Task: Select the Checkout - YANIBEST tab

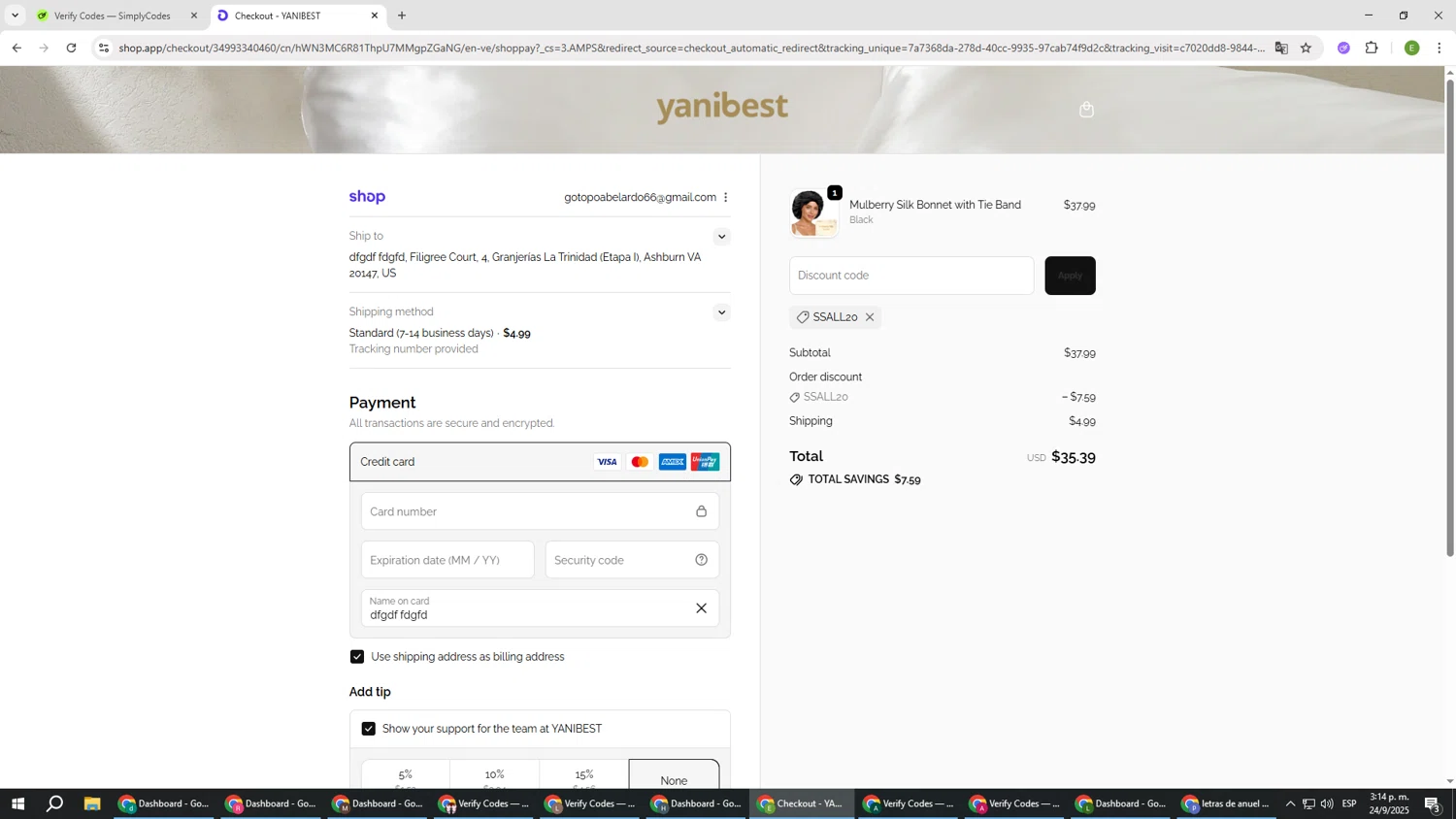Action: (296, 16)
